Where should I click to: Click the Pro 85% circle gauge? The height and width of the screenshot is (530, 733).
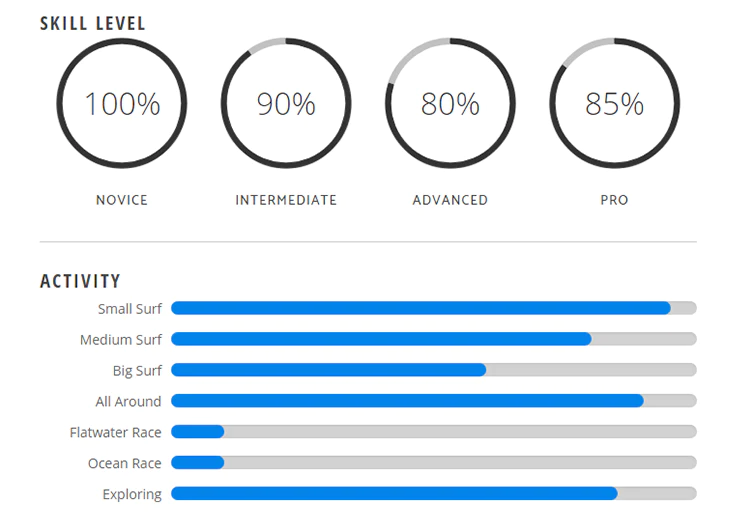click(x=614, y=103)
